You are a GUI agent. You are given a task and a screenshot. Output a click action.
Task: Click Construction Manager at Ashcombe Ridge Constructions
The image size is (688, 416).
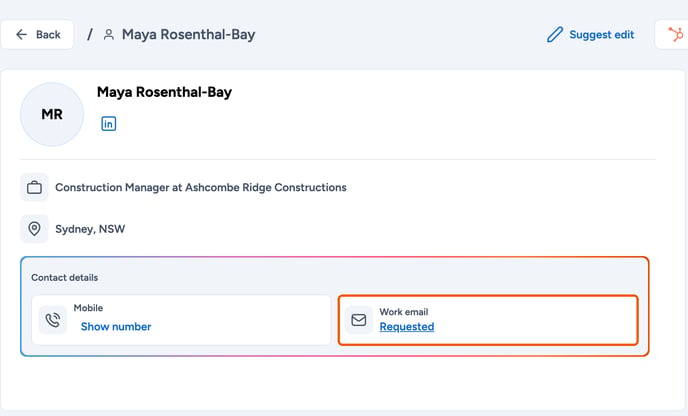[201, 187]
